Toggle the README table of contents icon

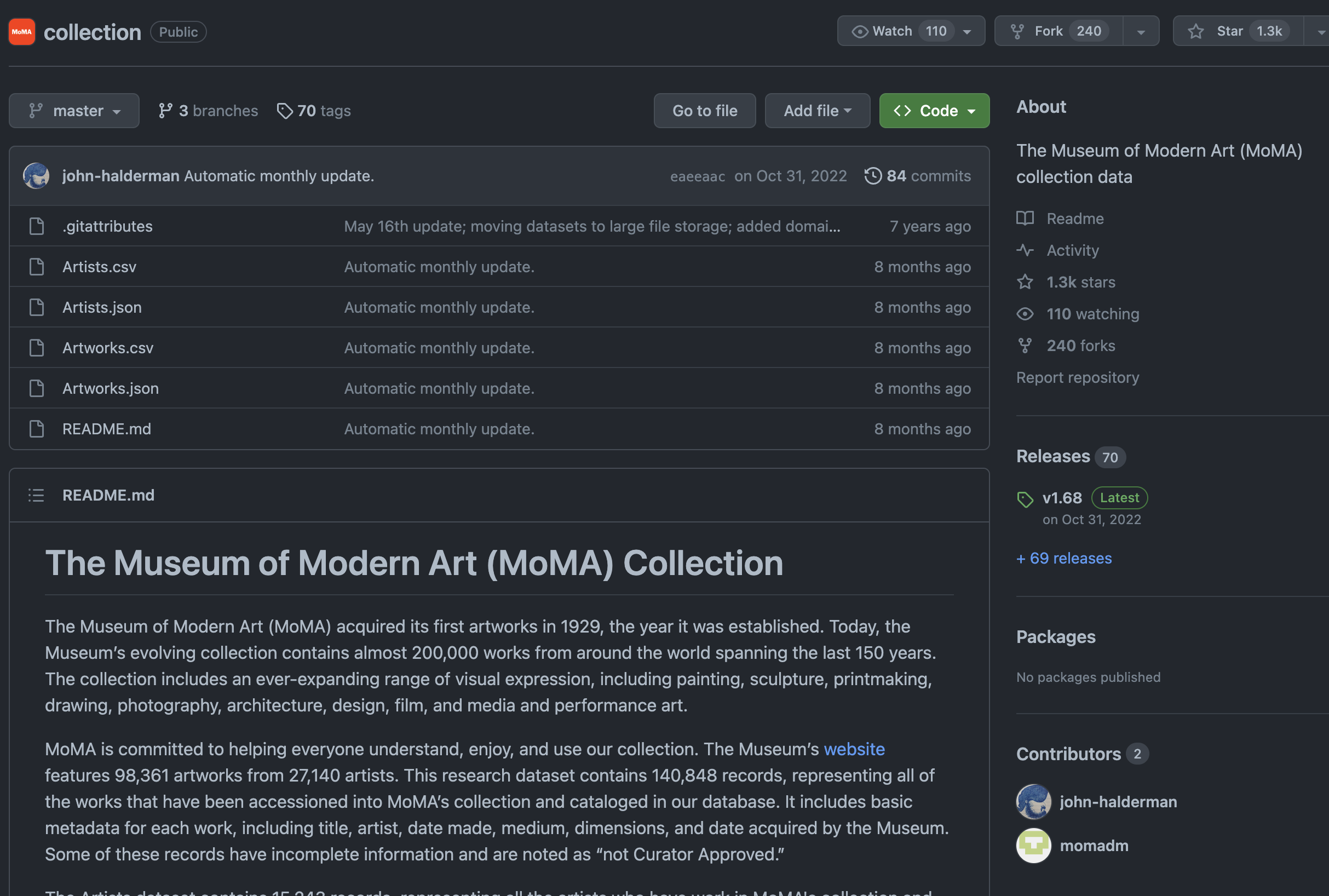pyautogui.click(x=36, y=496)
